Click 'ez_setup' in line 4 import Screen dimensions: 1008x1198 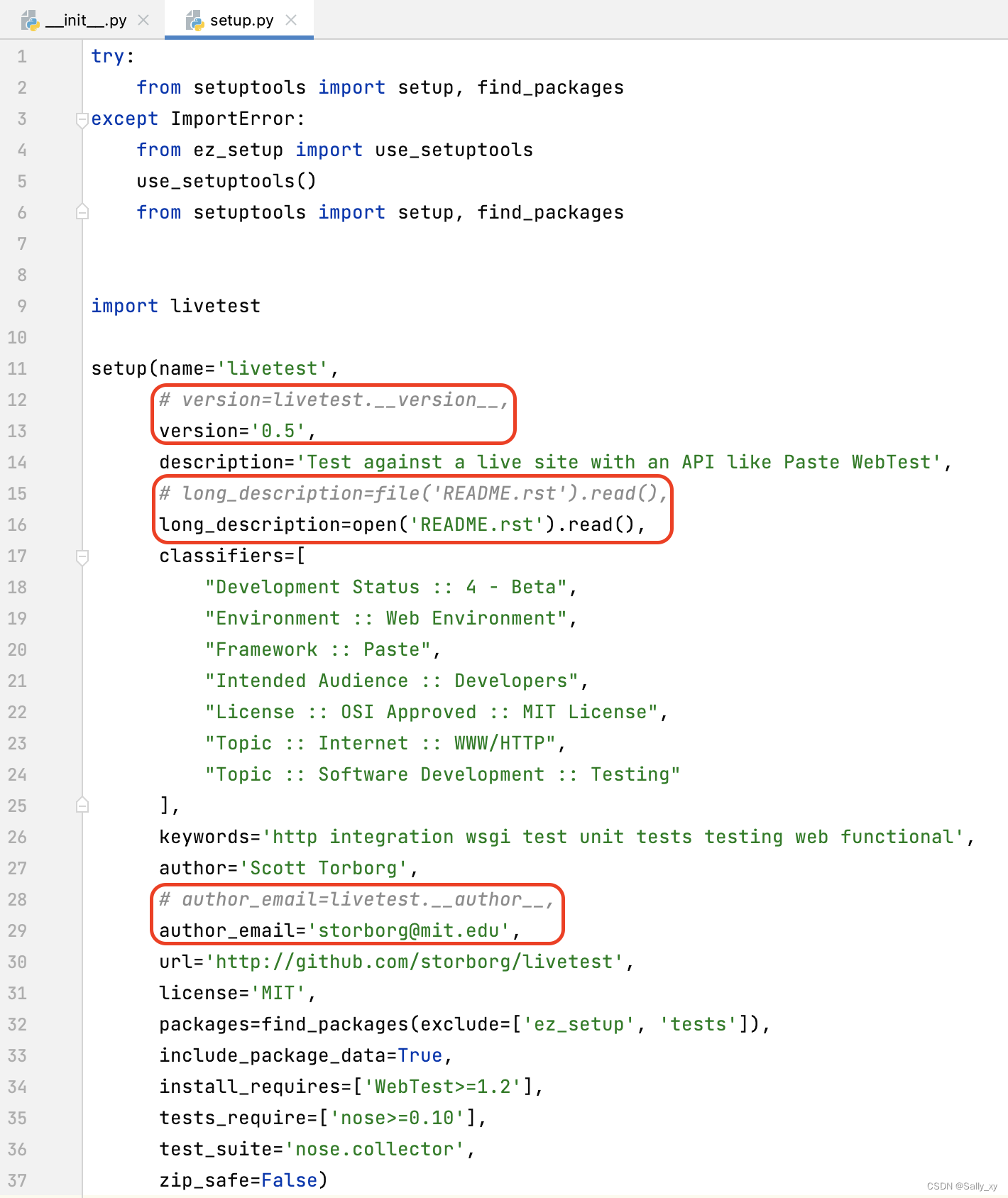click(239, 150)
